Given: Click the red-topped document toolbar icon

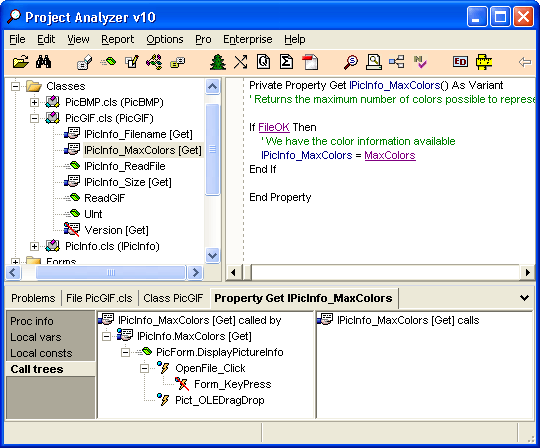Looking at the screenshot, I should (x=310, y=62).
